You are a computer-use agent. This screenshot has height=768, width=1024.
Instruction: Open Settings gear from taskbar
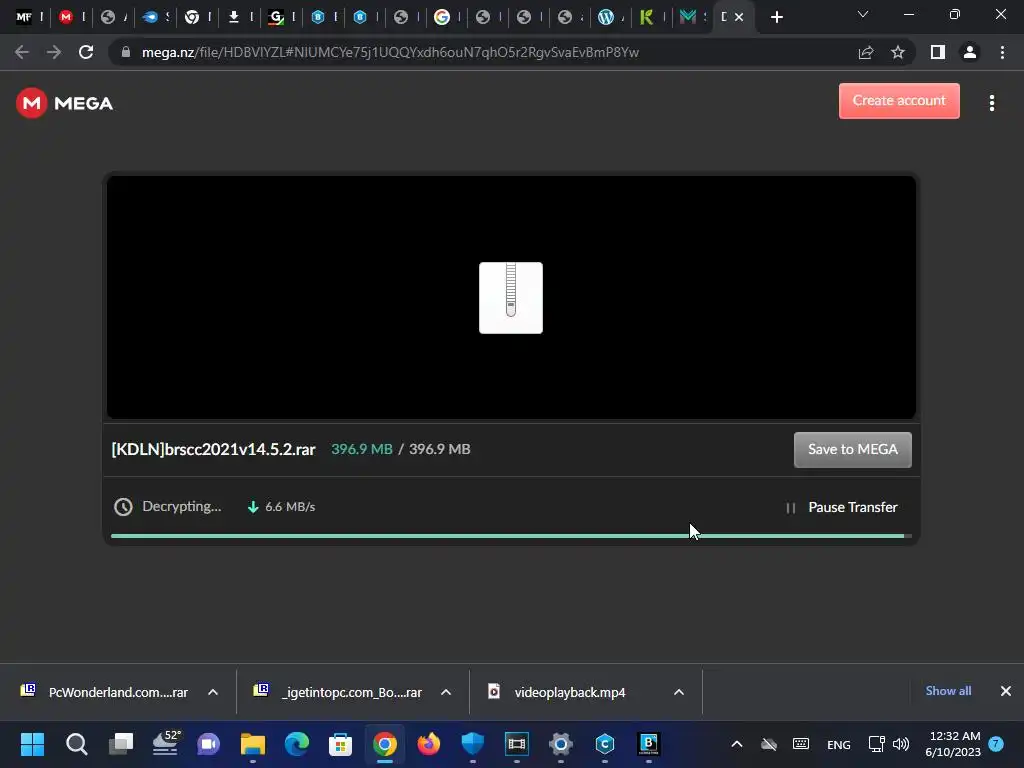coord(560,744)
